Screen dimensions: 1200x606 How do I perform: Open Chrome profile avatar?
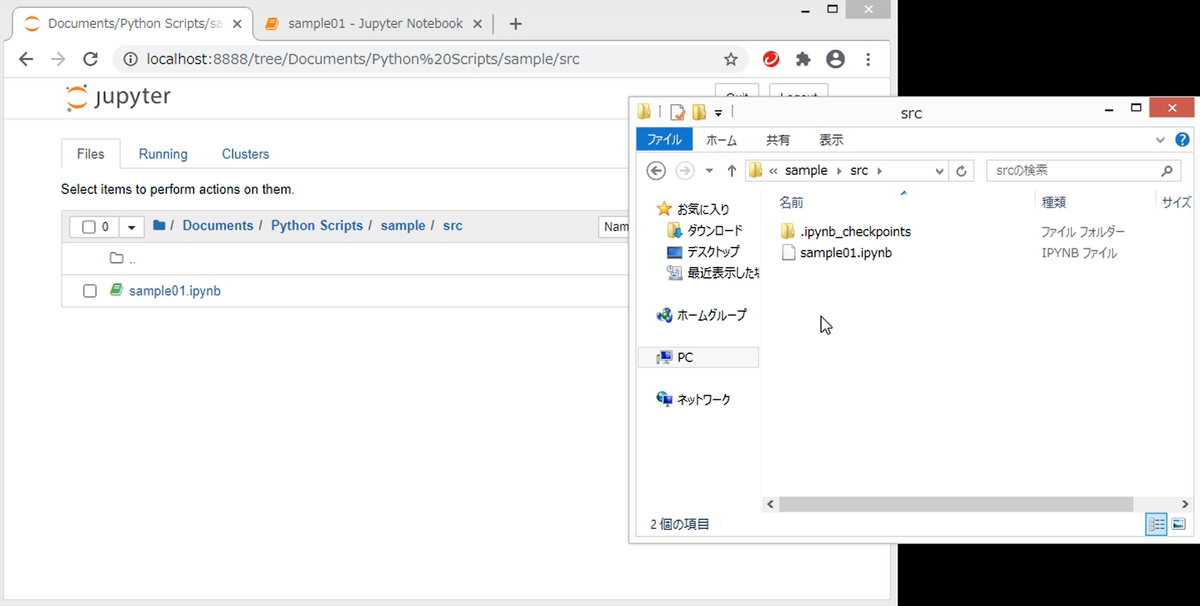(835, 59)
